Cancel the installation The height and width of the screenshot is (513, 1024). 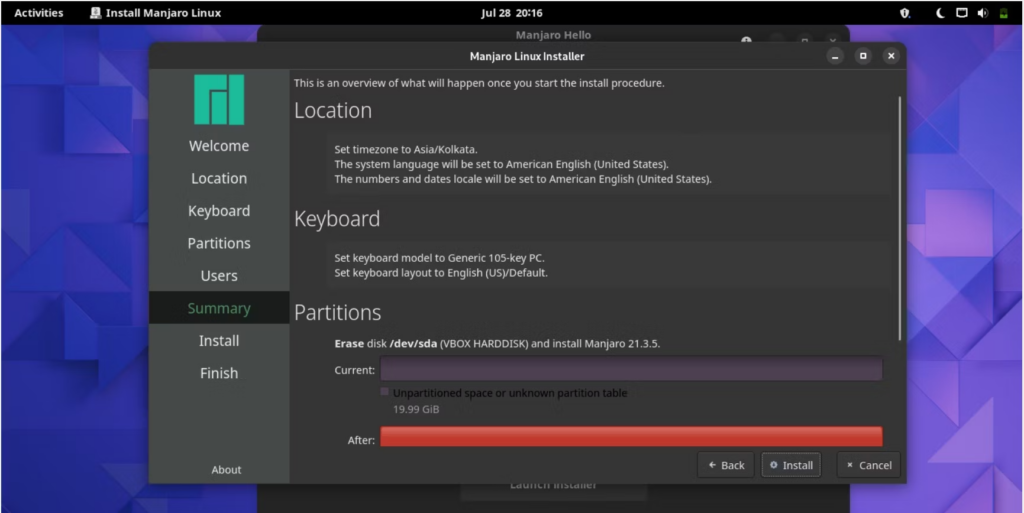click(869, 465)
